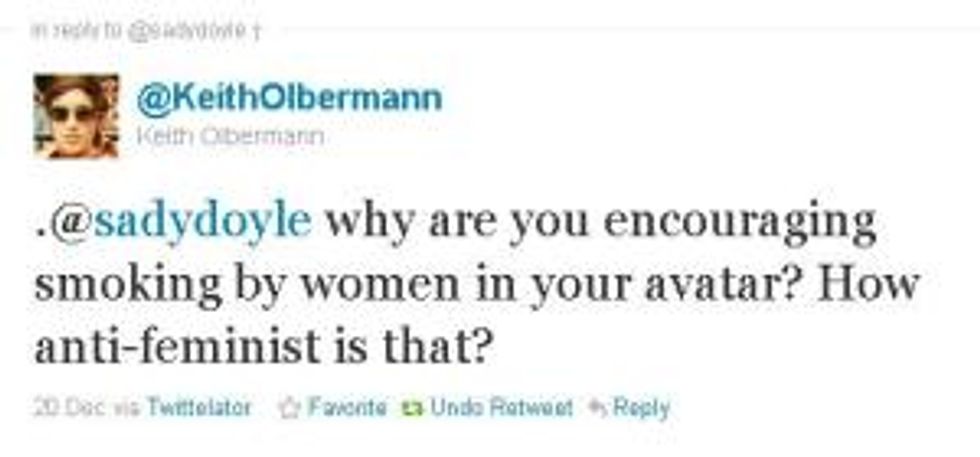Viewport: 980px width, 457px height.
Task: Visit the Twittelator source link
Action: pyautogui.click(x=199, y=408)
